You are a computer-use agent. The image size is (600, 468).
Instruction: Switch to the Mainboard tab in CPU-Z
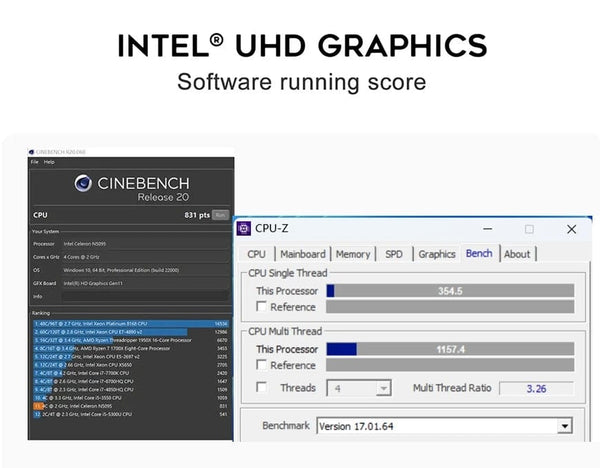coord(303,254)
